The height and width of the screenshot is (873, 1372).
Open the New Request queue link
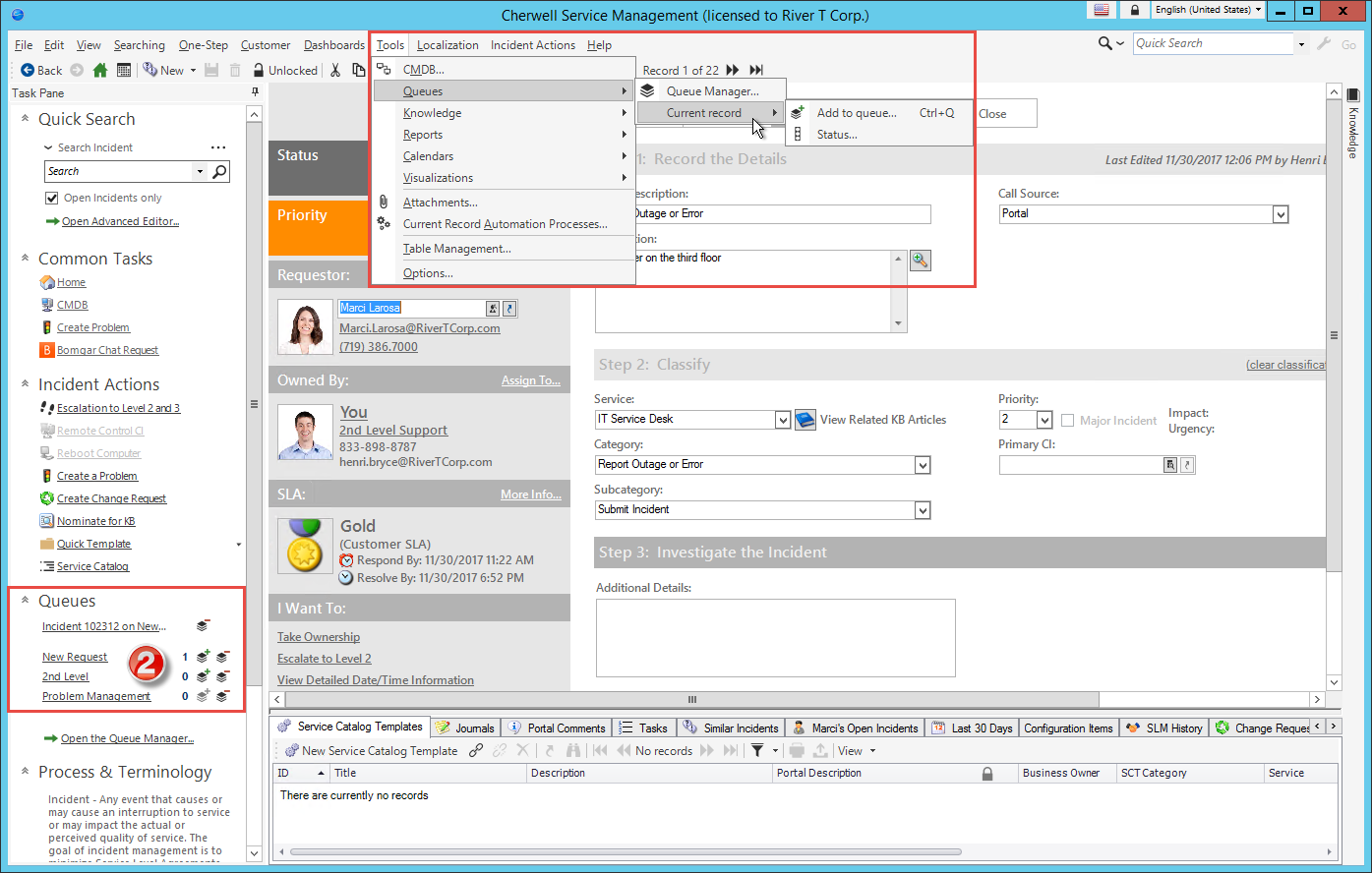click(75, 657)
